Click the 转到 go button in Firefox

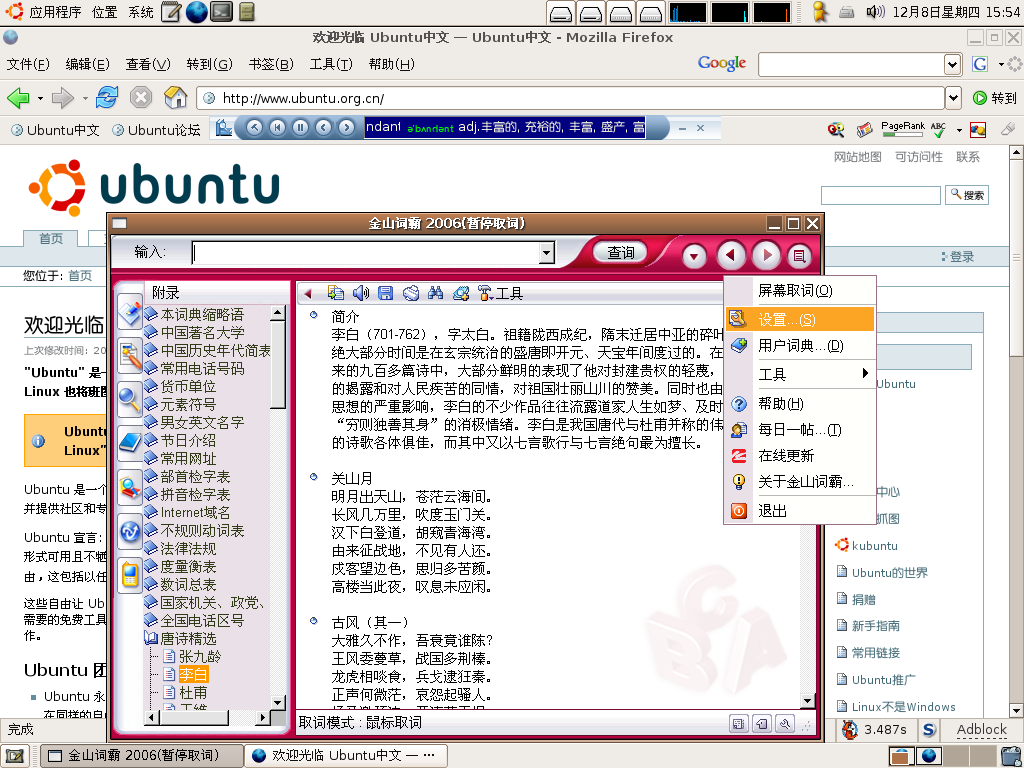(995, 98)
